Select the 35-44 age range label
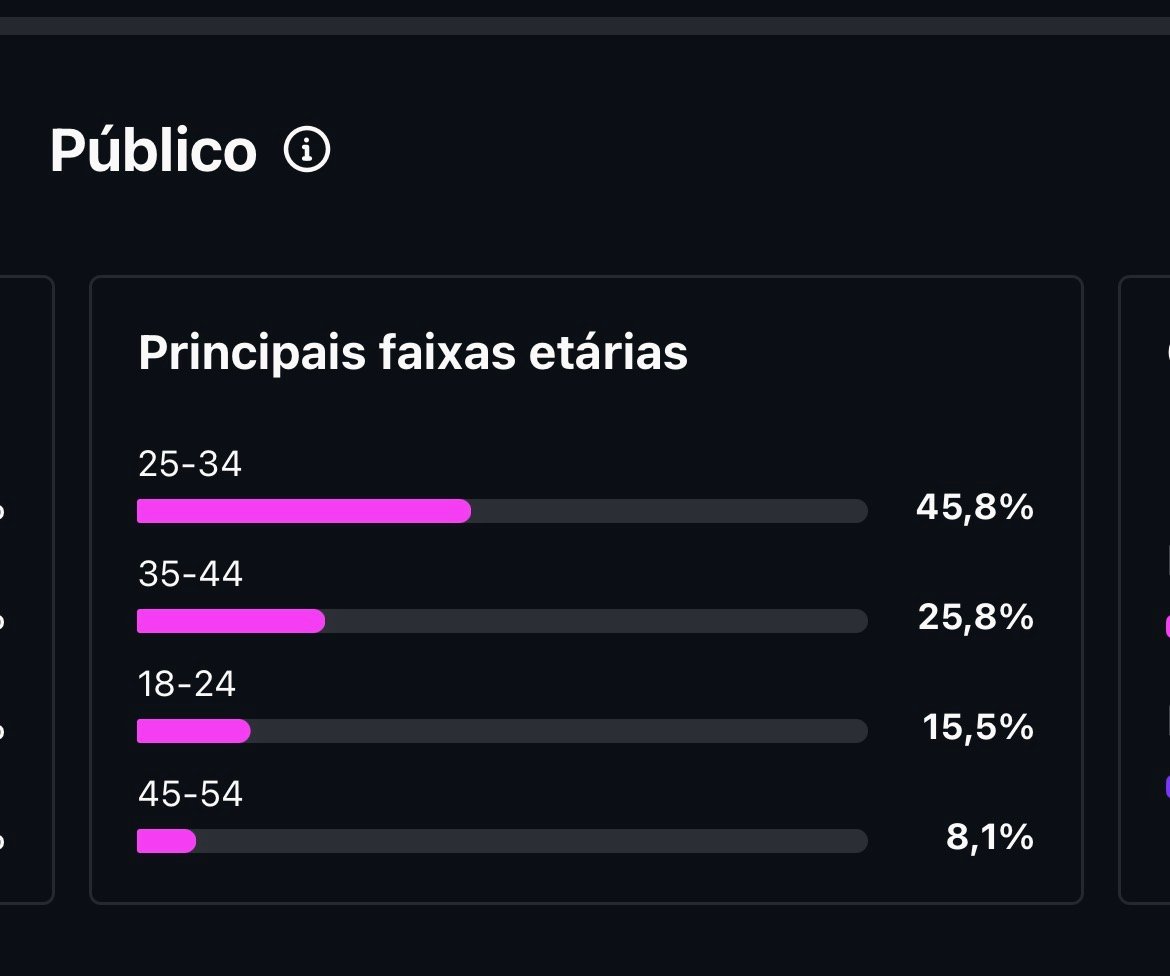 click(x=190, y=575)
